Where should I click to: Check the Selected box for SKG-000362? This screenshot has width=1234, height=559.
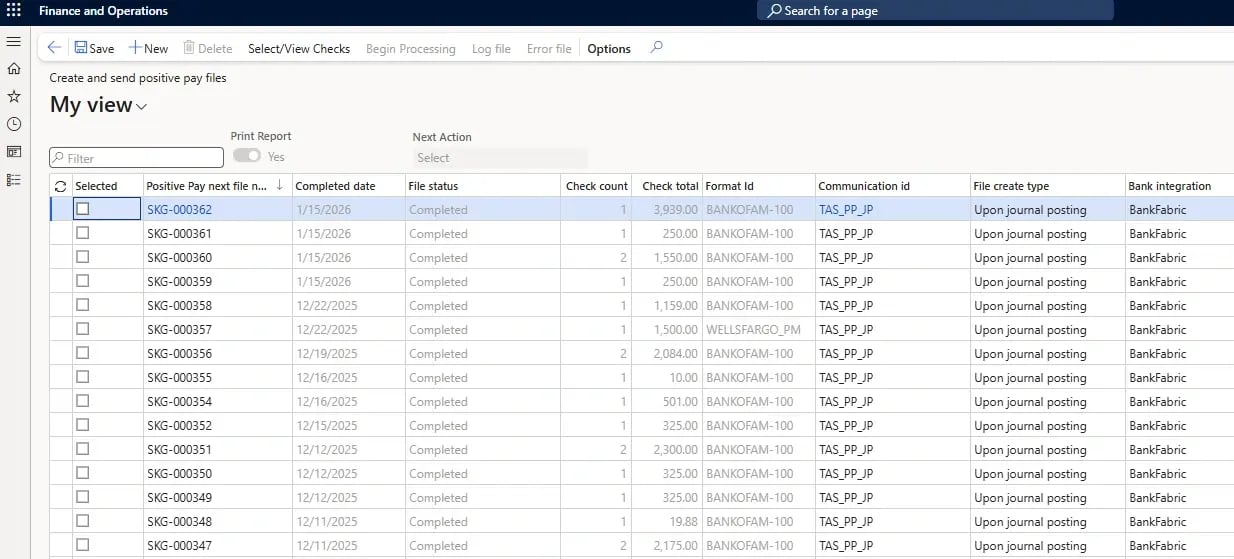click(x=83, y=209)
